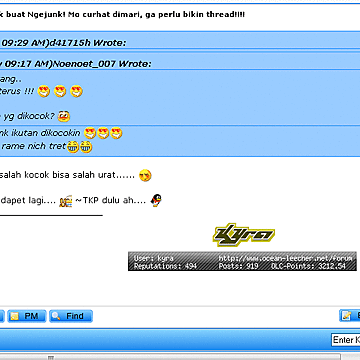Click the thread title text at top
360x360 pixels.
pos(122,15)
